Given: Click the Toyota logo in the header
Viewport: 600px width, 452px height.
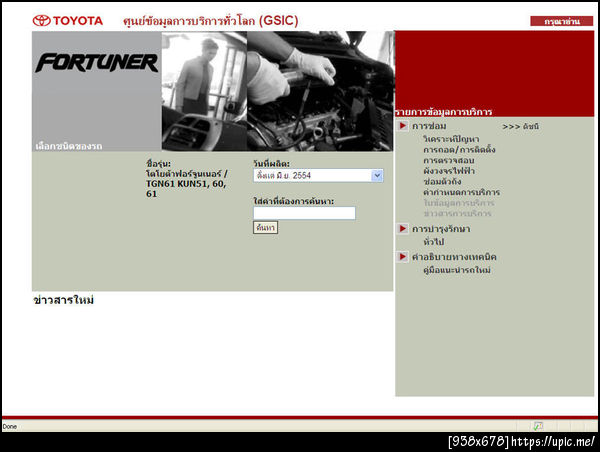Looking at the screenshot, I should (x=68, y=21).
